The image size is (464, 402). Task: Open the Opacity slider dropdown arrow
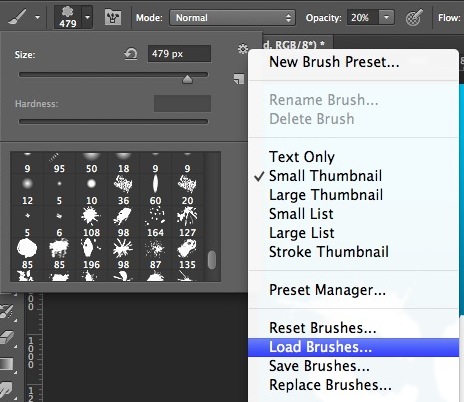point(387,18)
